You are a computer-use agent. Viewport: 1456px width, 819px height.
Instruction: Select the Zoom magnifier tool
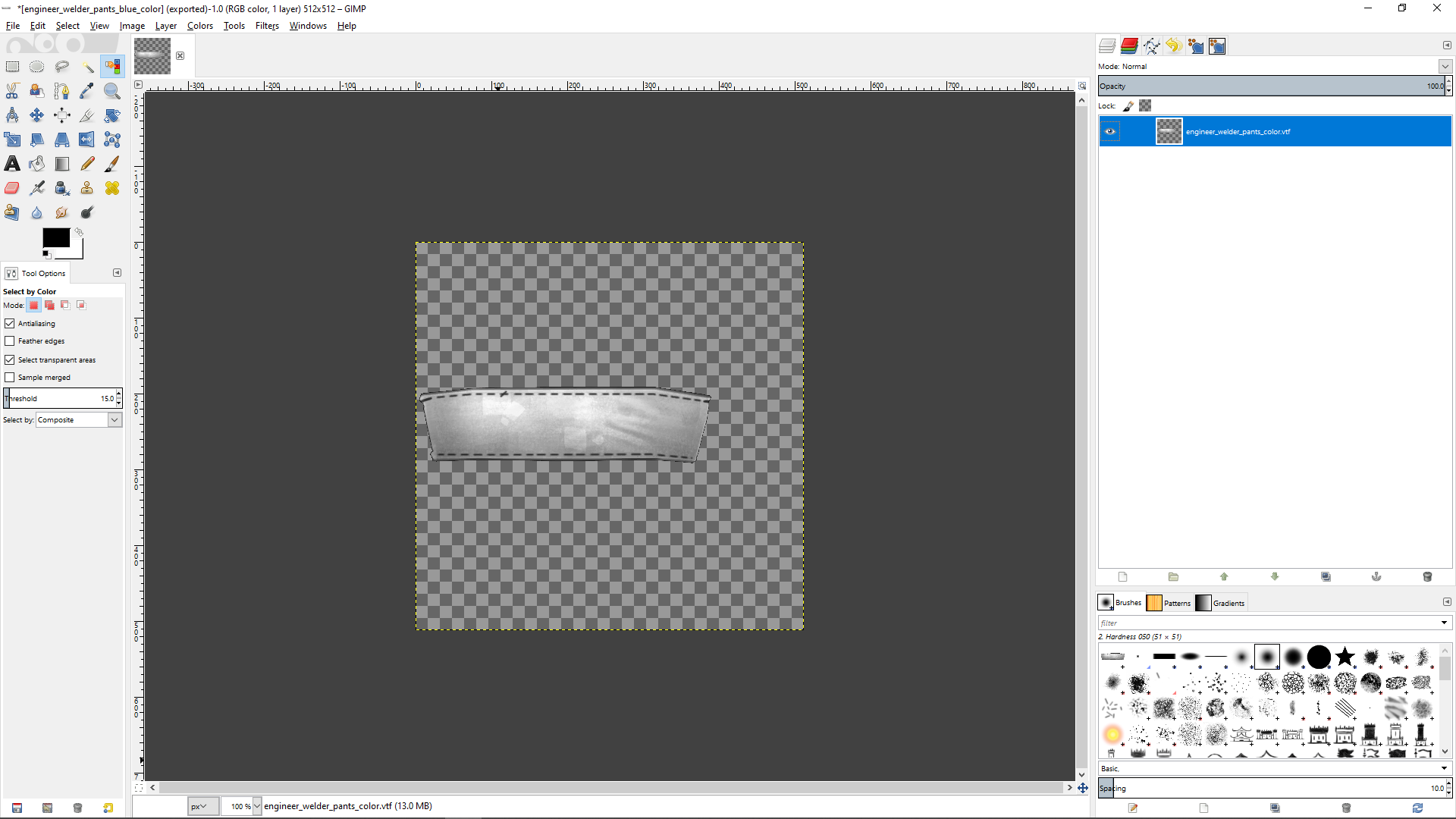pos(112,91)
